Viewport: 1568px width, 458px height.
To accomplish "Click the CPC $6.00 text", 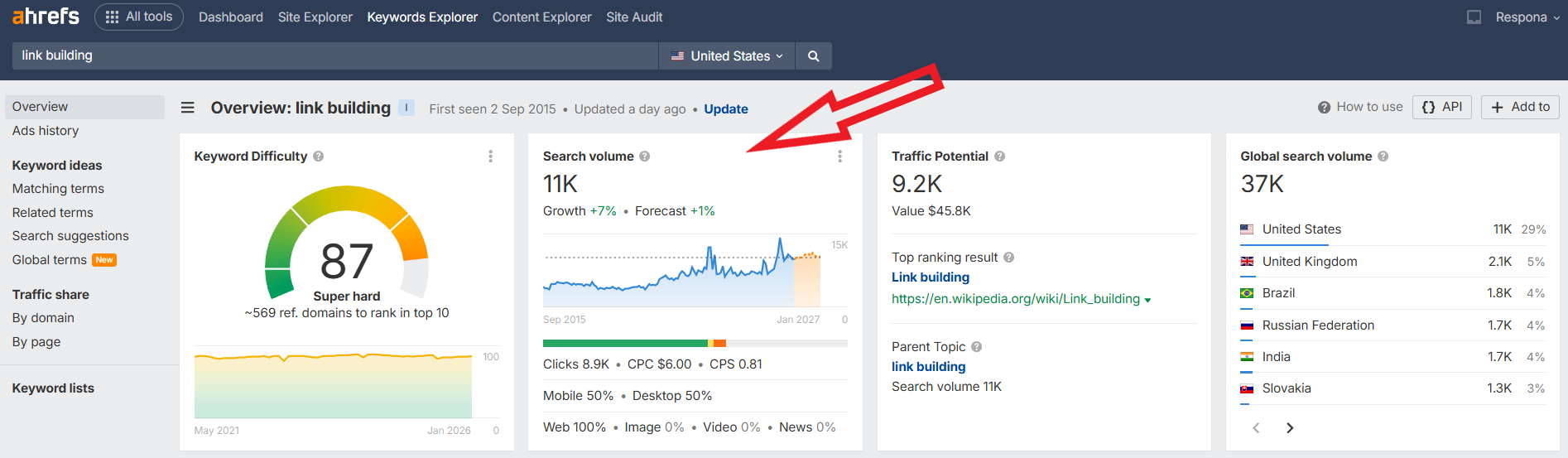I will point(659,364).
